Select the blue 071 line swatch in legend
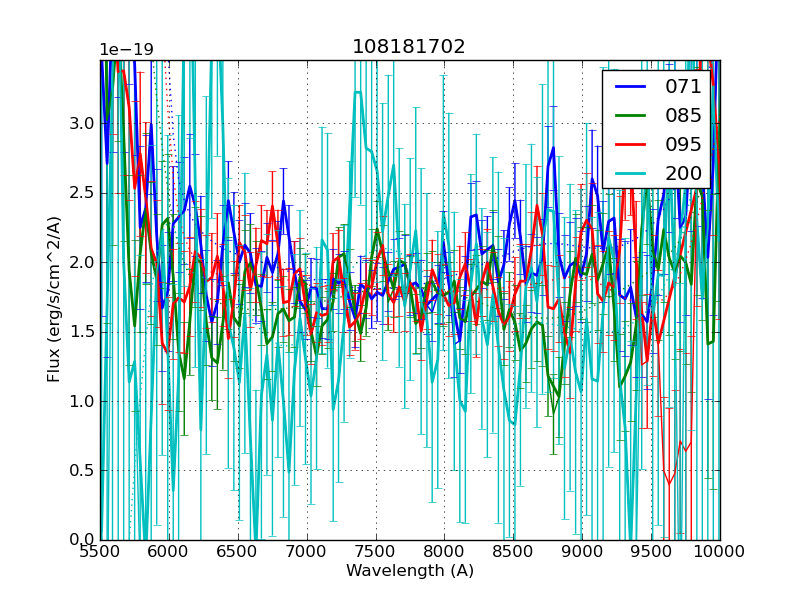 point(630,87)
